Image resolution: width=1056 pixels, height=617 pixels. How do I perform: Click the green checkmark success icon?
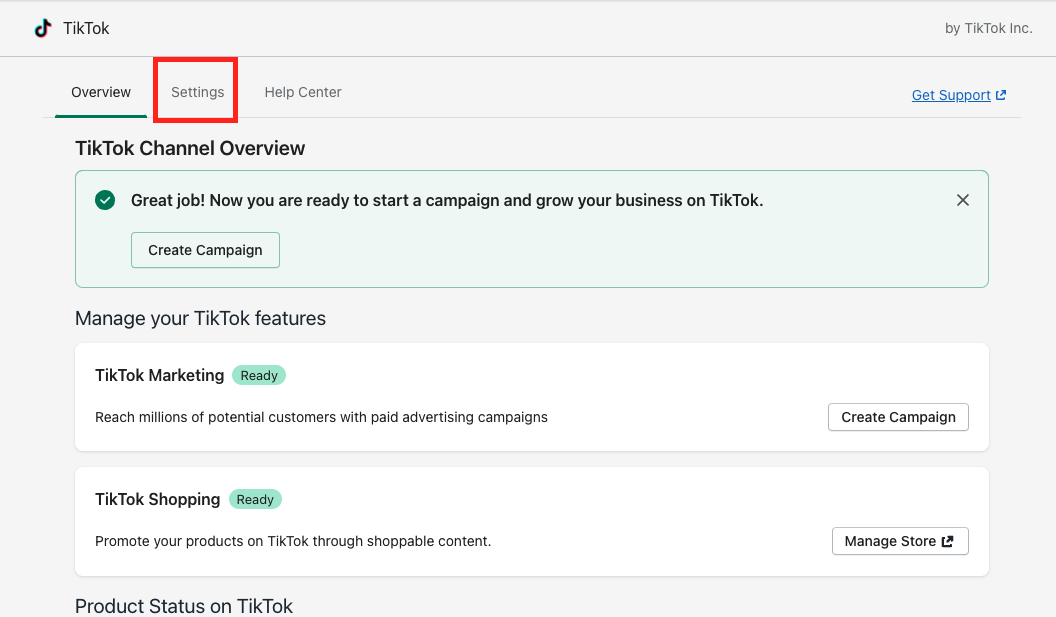105,200
